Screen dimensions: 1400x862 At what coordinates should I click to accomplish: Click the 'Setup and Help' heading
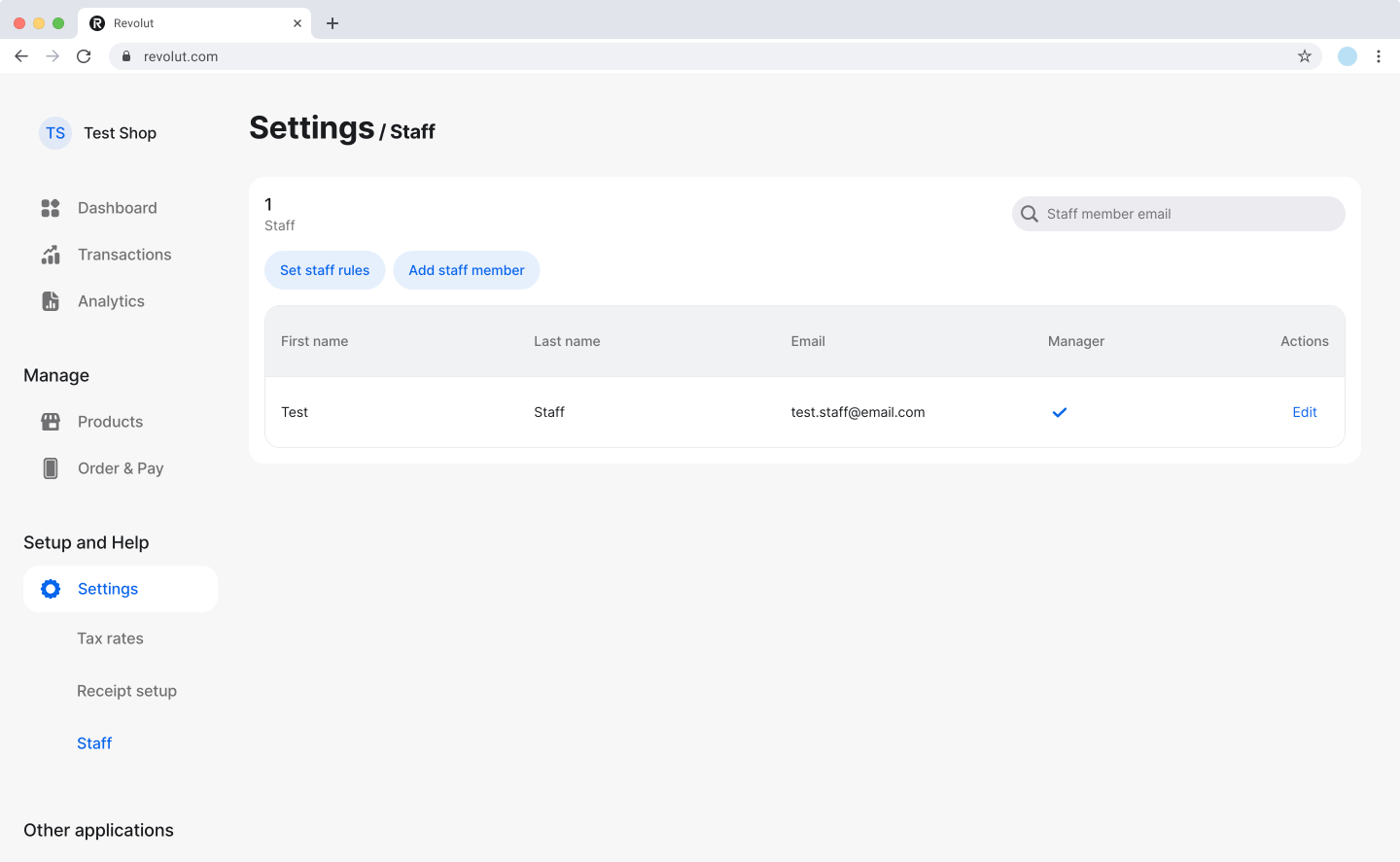click(x=86, y=542)
